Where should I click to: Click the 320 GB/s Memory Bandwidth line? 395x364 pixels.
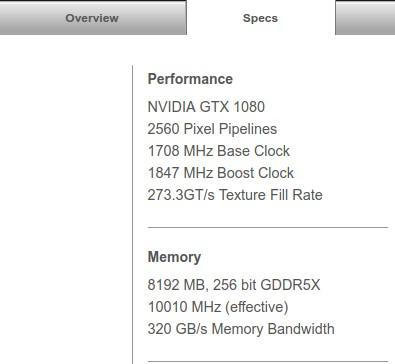coord(241,329)
